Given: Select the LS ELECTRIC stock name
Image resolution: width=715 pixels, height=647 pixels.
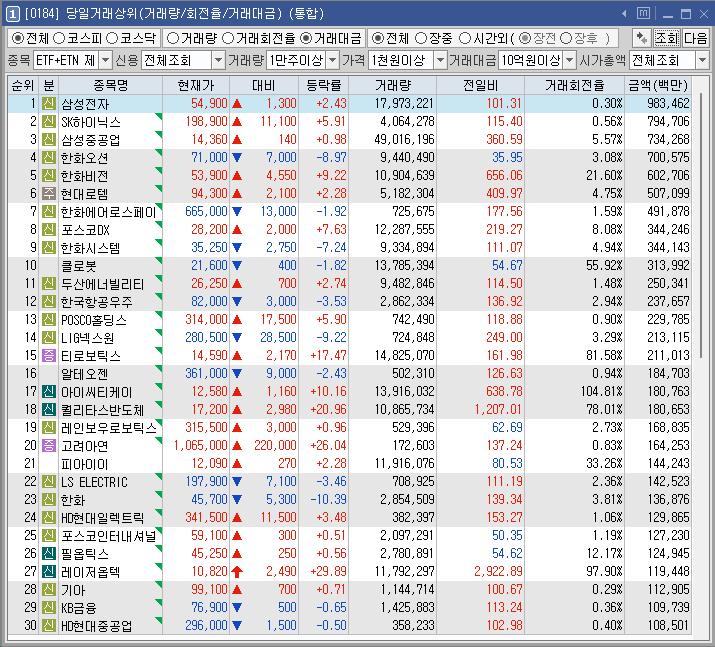Looking at the screenshot, I should 94,482.
